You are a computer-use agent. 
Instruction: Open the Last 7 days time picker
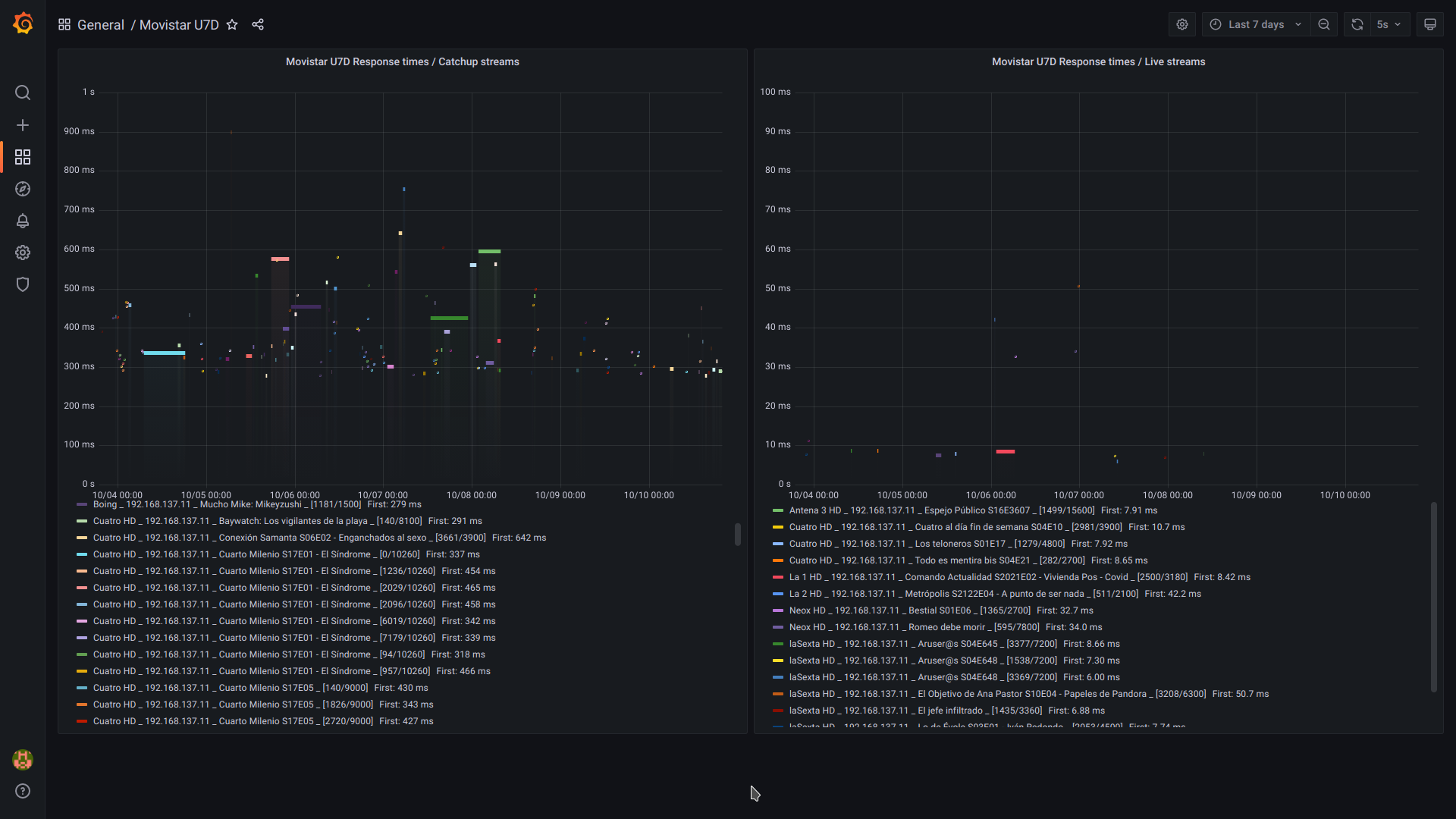[1256, 24]
